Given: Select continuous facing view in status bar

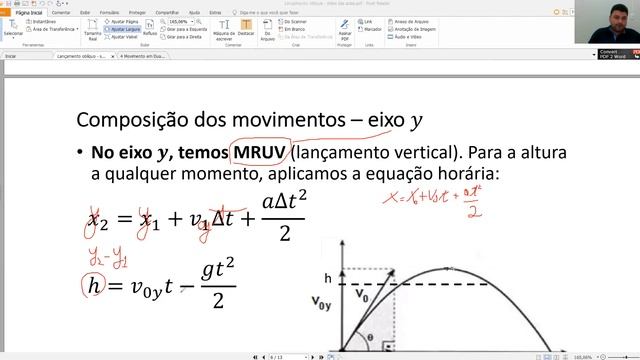Looking at the screenshot, I should tap(565, 357).
